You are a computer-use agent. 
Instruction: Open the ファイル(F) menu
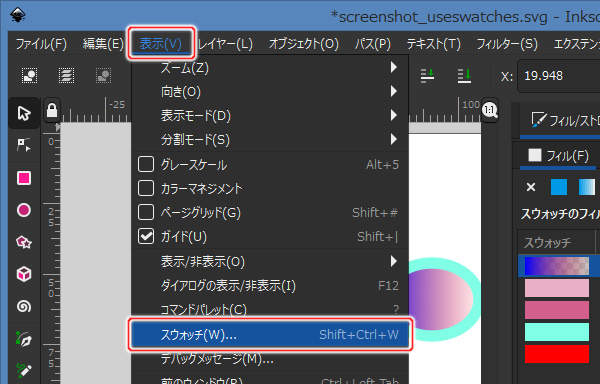pos(41,44)
